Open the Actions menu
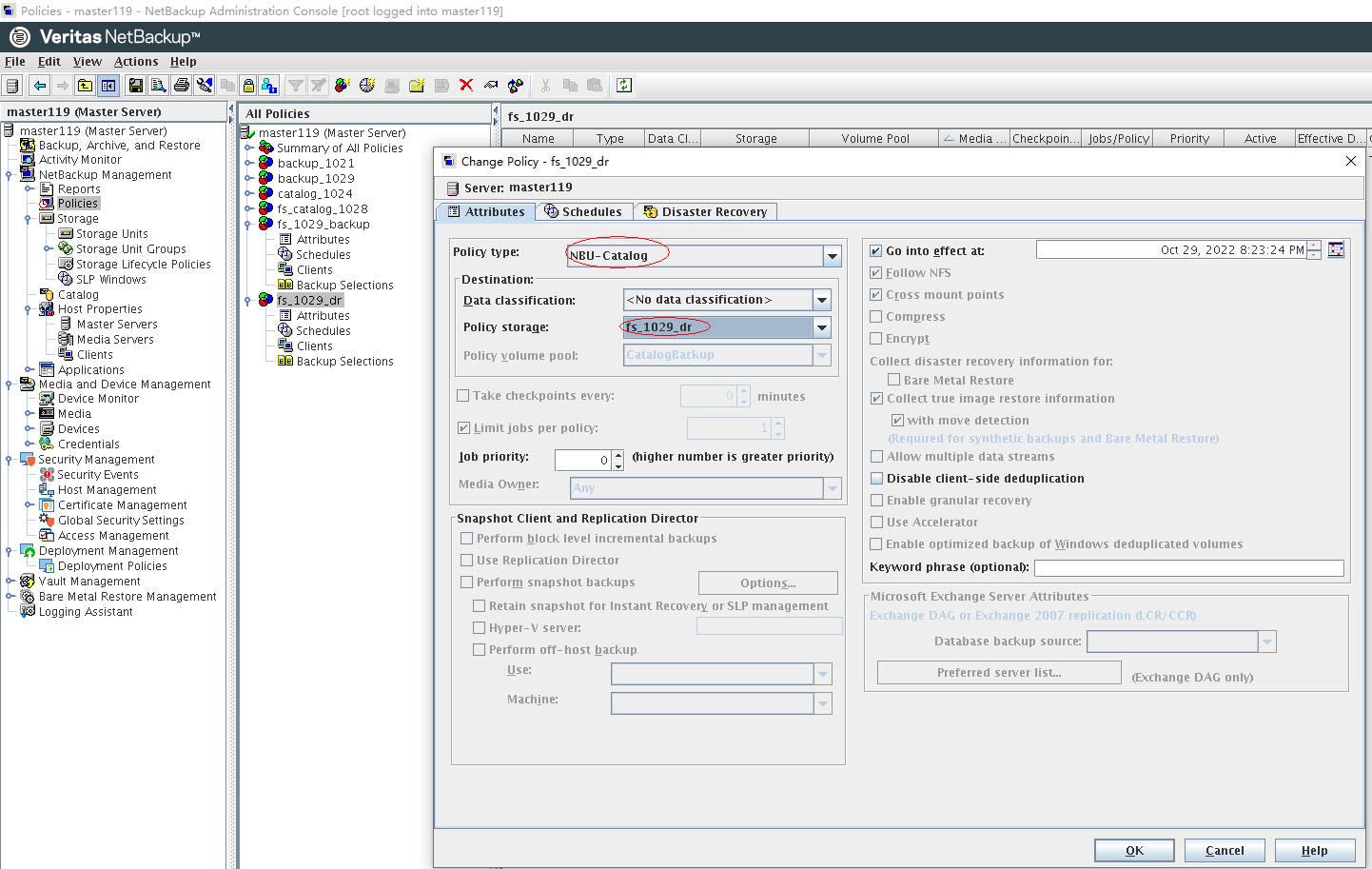The image size is (1372, 869). [136, 62]
